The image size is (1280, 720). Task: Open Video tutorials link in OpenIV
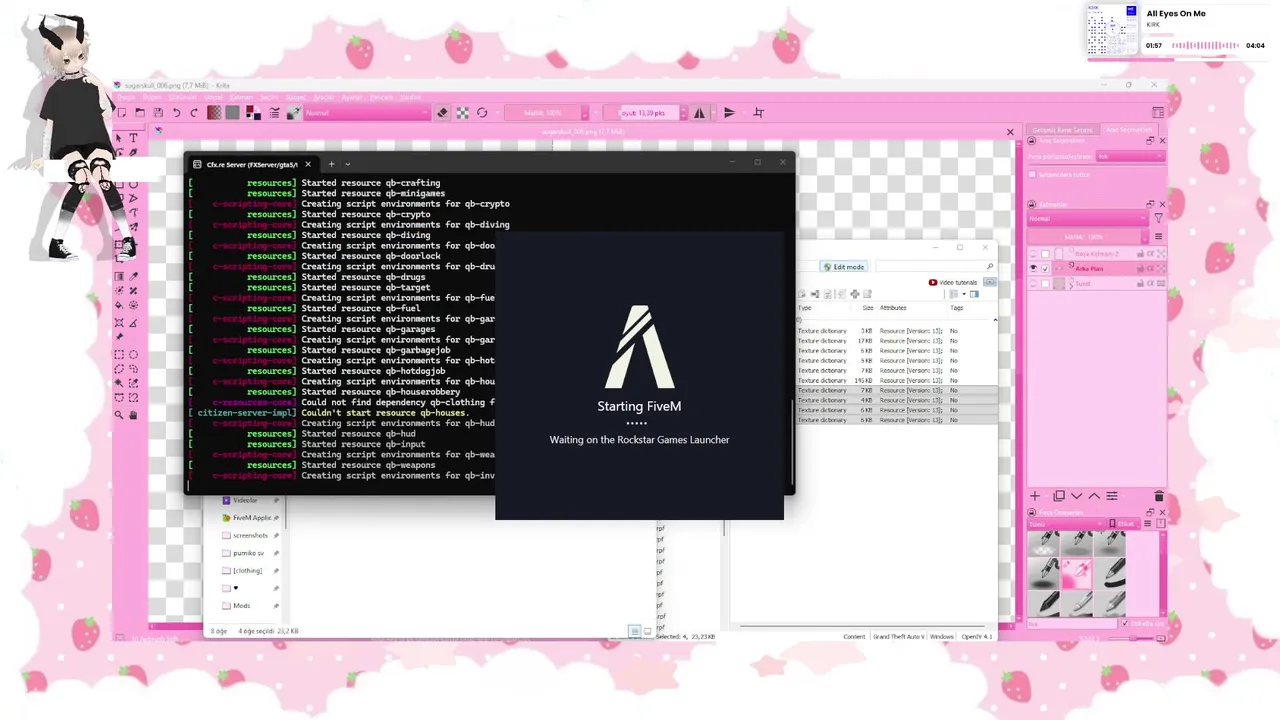pyautogui.click(x=953, y=282)
